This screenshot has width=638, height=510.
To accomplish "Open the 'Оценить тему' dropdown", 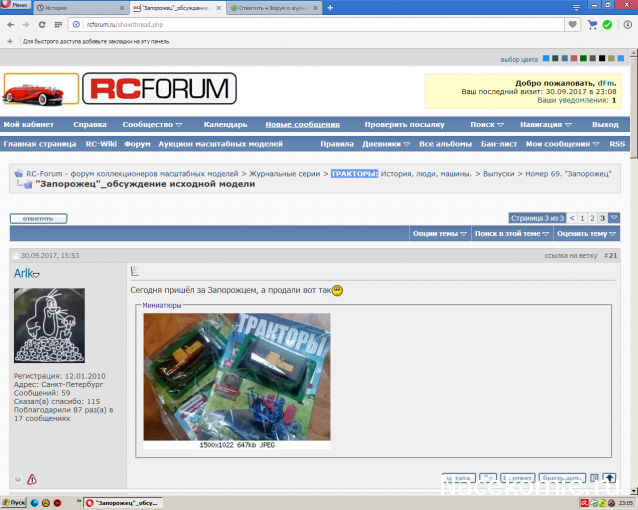I will coord(585,233).
